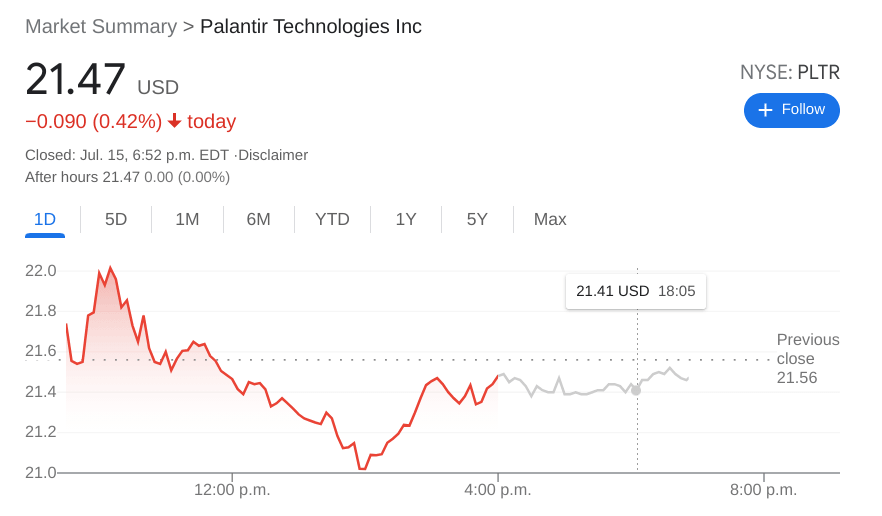Click the Disclaimer link
Viewport: 882px width, 516px height.
(273, 155)
